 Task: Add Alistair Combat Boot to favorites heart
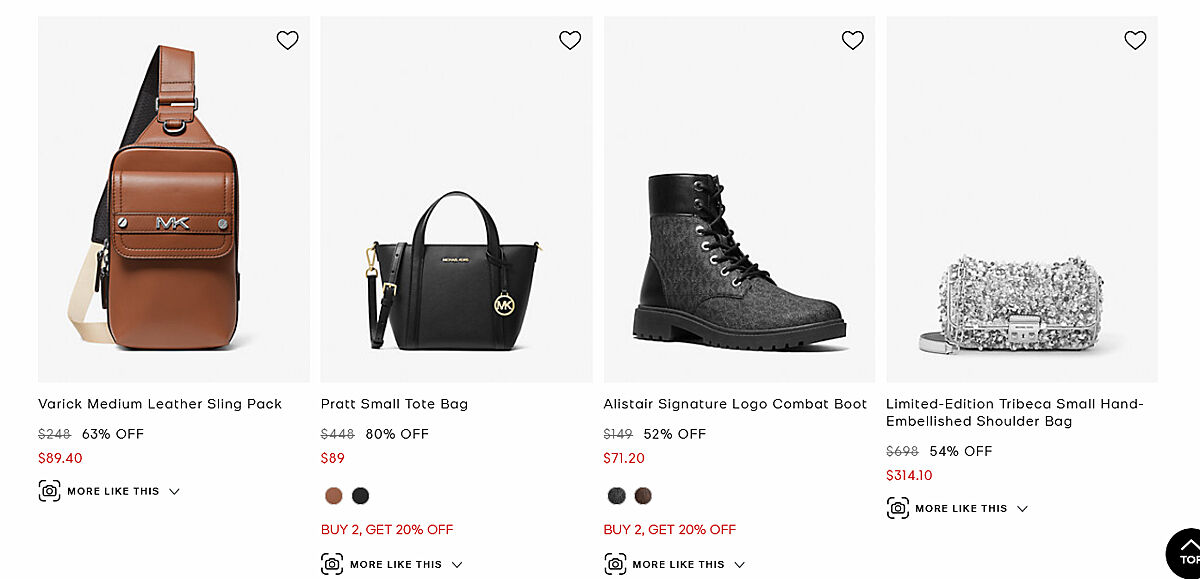pos(852,40)
